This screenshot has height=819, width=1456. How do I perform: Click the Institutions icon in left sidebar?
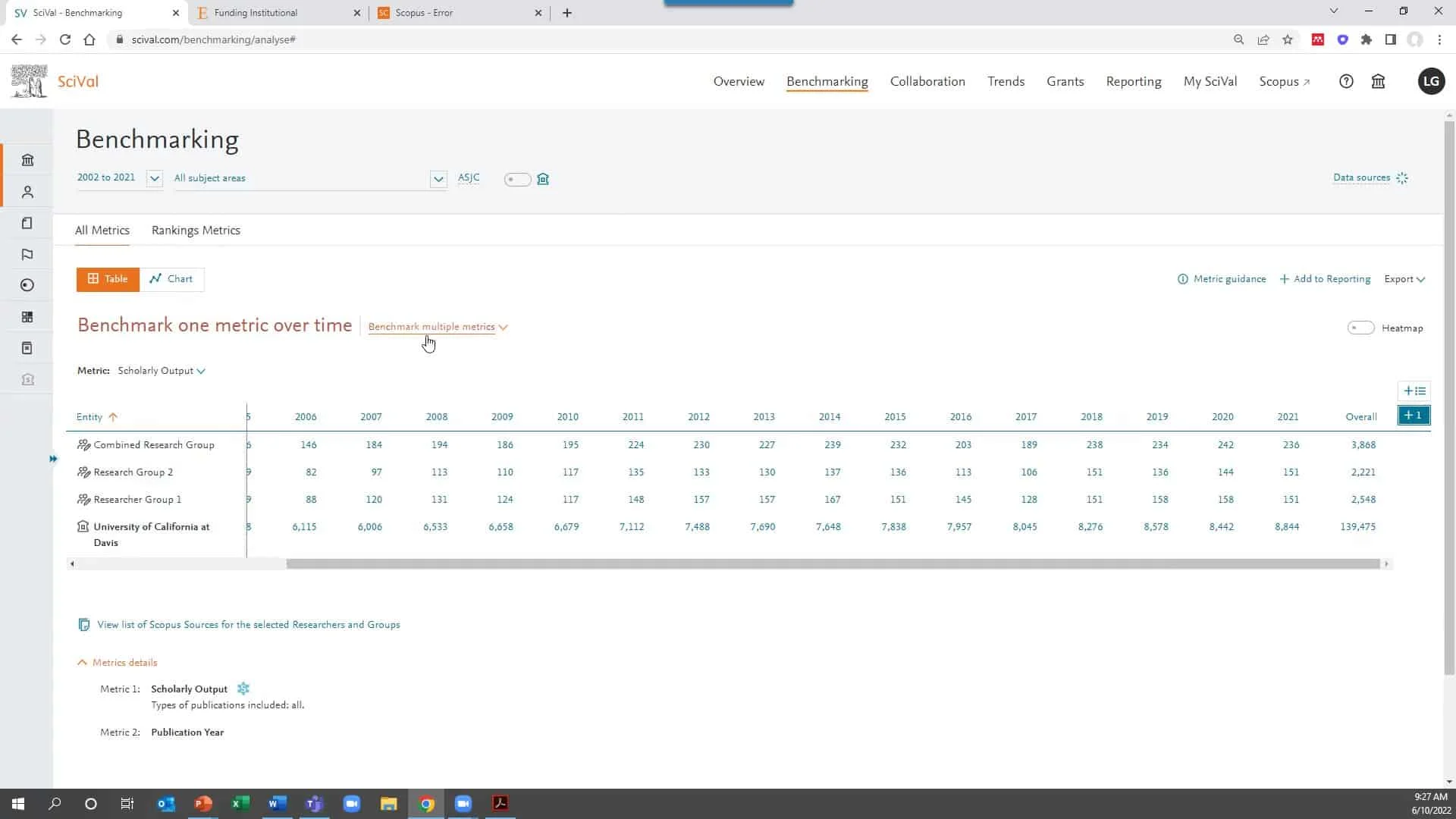click(28, 160)
